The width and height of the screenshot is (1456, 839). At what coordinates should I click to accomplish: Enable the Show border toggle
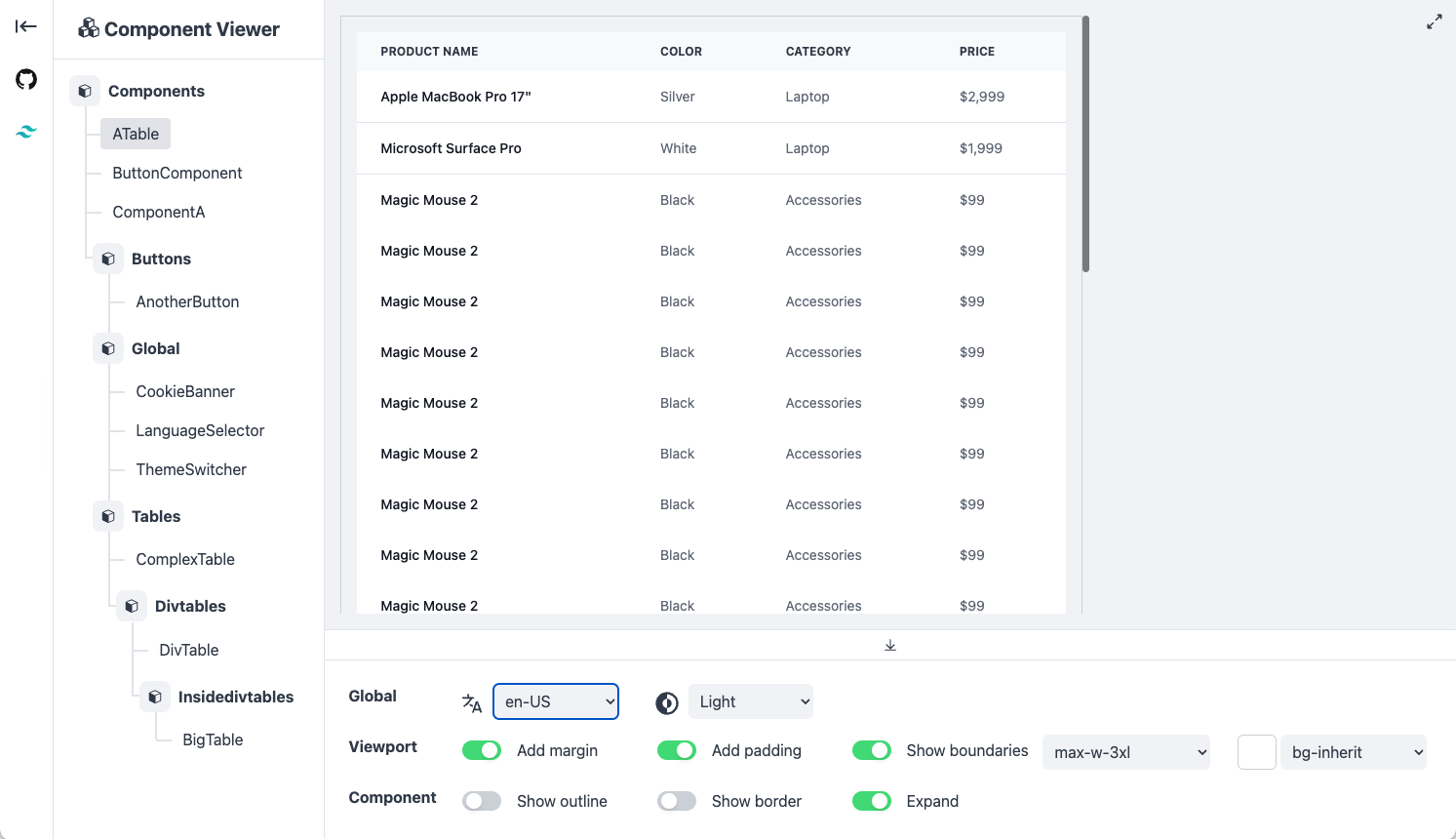[677, 801]
